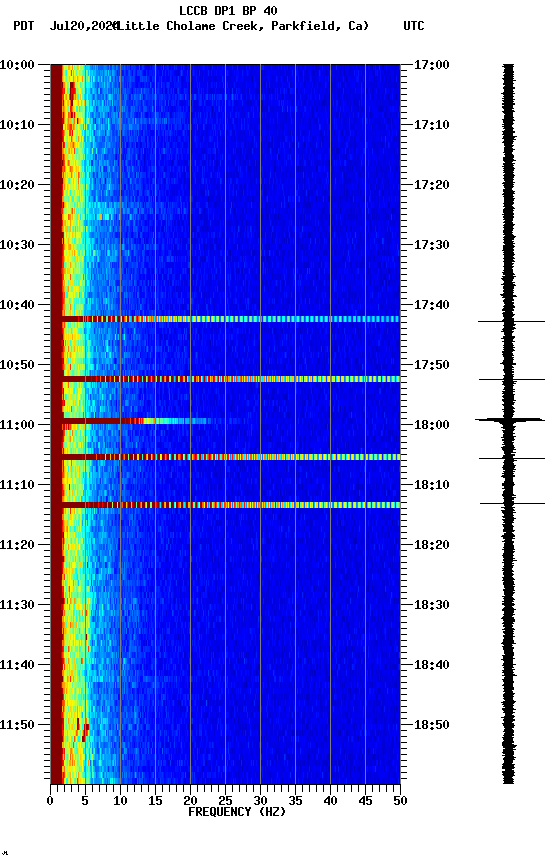
Task: Click the '18:40' UTC time label
Action: (432, 665)
